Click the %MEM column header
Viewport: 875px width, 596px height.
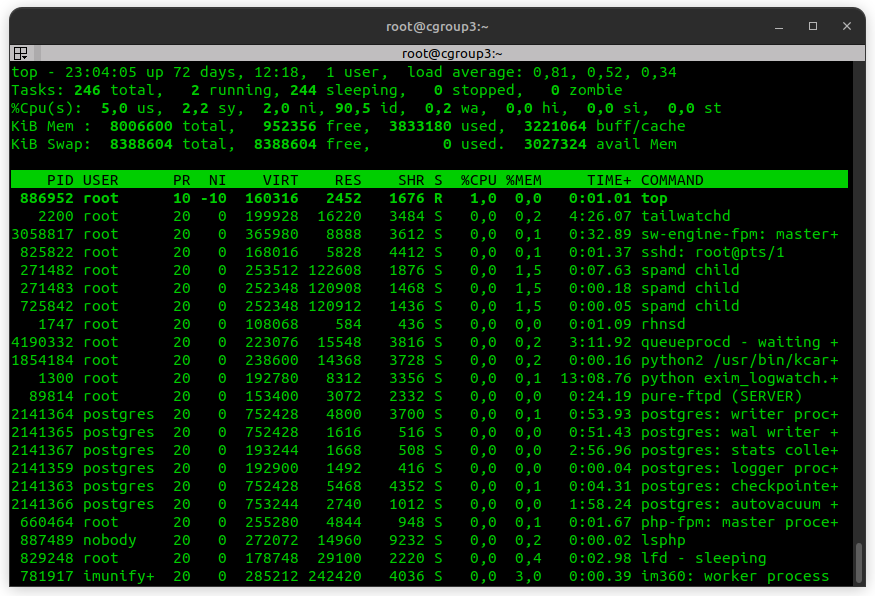[x=523, y=180]
